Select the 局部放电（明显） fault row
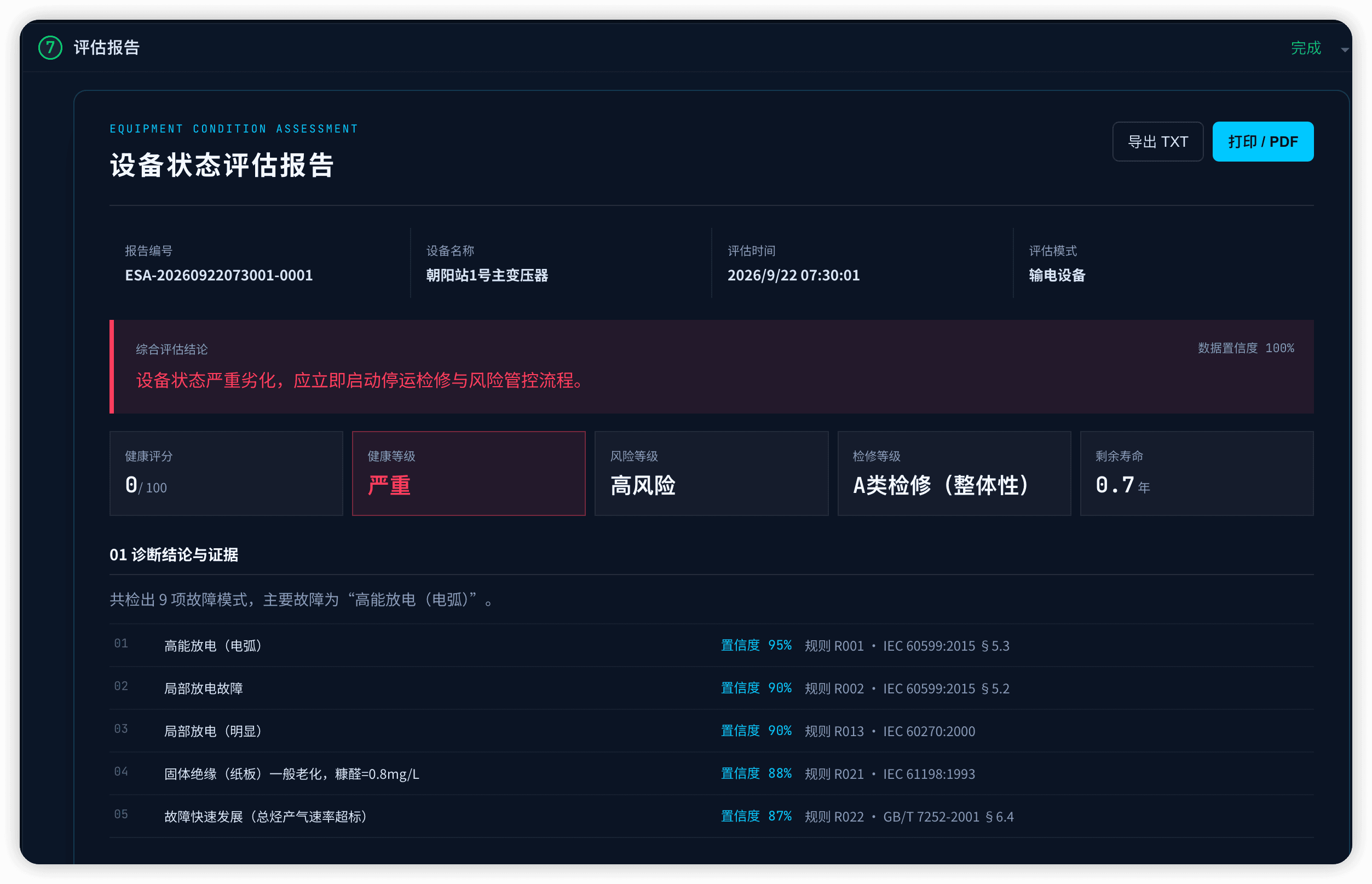 (712, 731)
